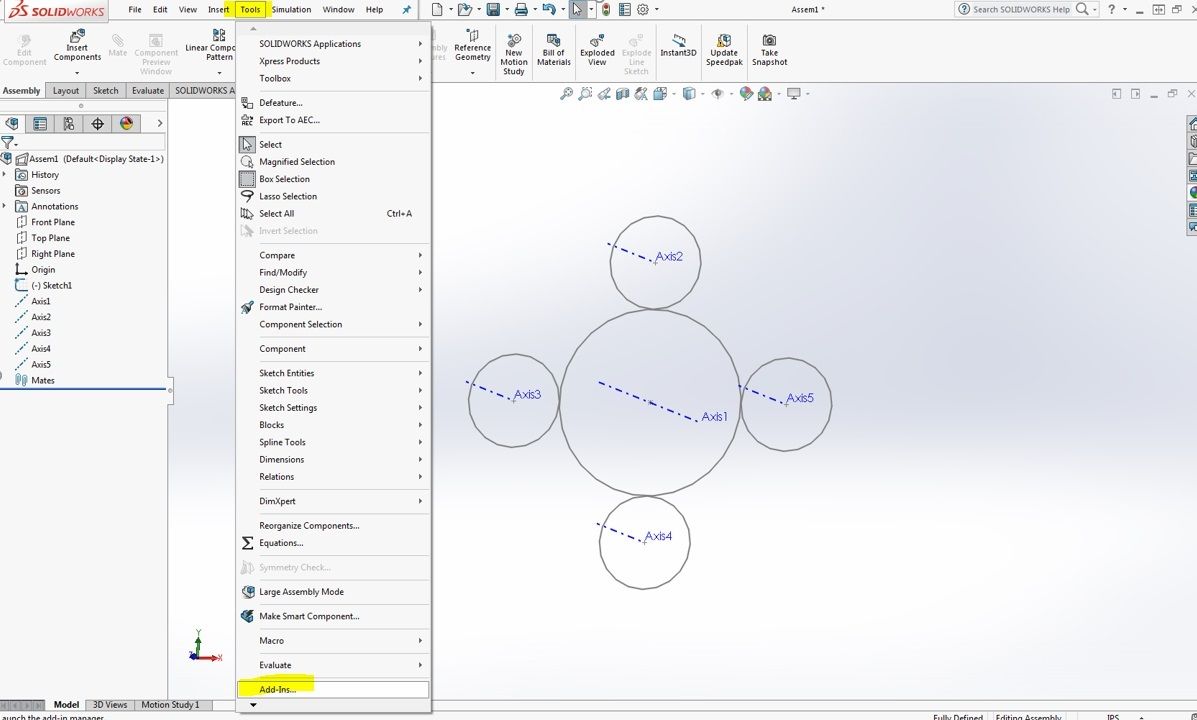Open the Update Speedpak tool
Image resolution: width=1197 pixels, height=720 pixels.
coord(724,49)
